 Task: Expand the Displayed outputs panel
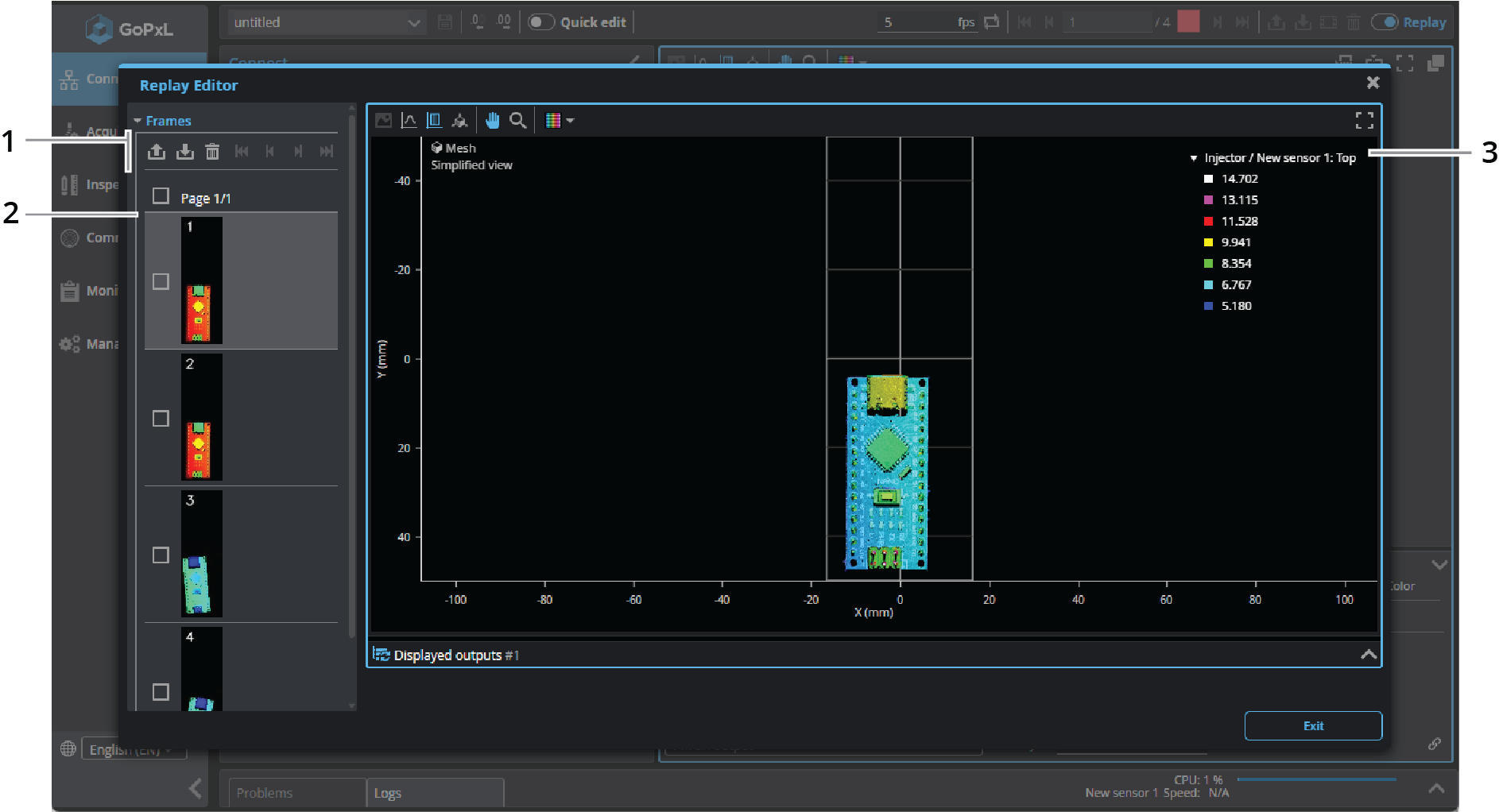[x=1368, y=655]
